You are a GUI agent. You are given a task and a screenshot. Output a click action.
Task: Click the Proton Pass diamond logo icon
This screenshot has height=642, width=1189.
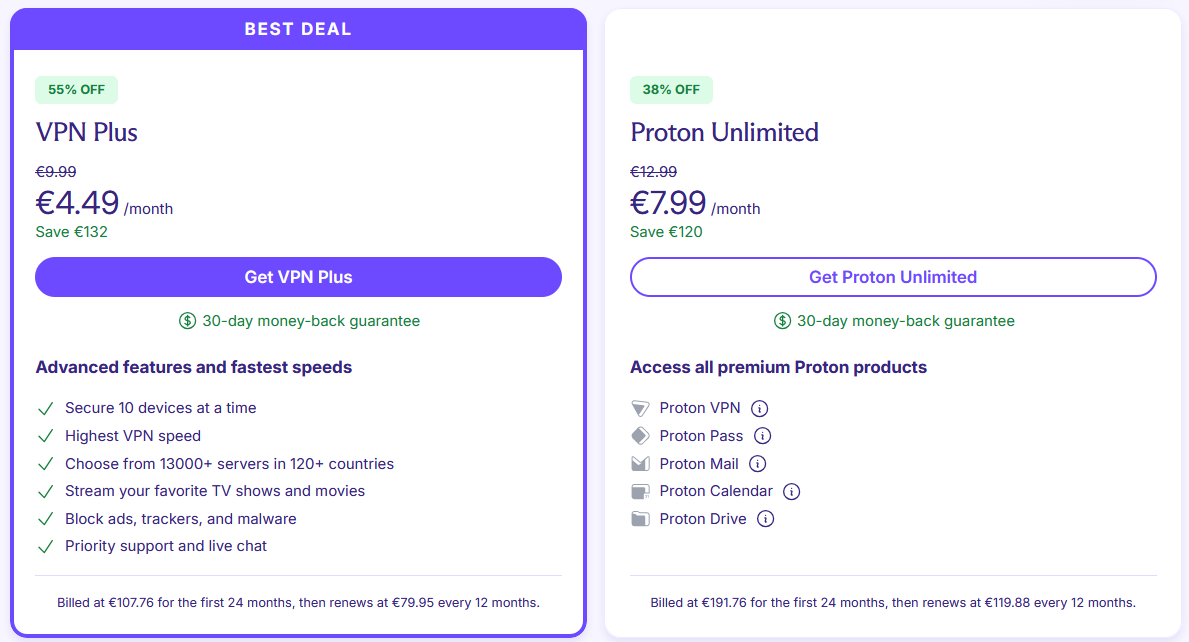(640, 436)
